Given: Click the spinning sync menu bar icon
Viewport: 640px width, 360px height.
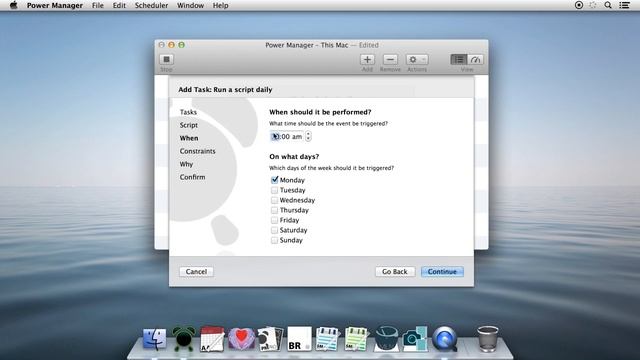Looking at the screenshot, I should pyautogui.click(x=593, y=5).
